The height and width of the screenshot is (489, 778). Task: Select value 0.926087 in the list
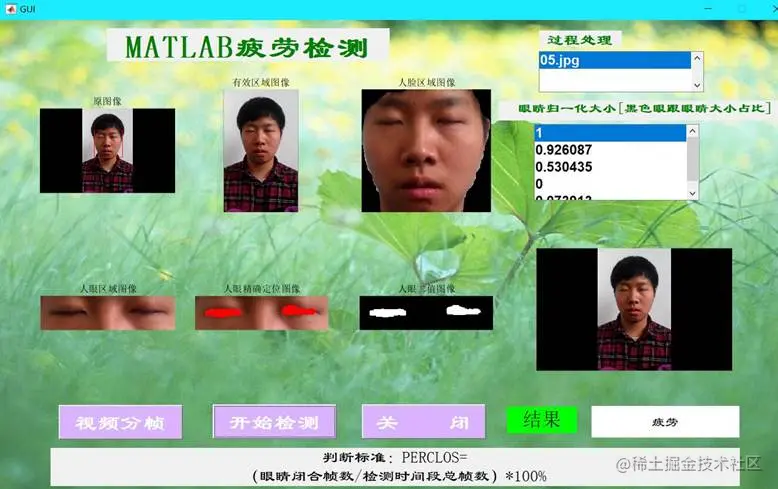click(x=610, y=150)
